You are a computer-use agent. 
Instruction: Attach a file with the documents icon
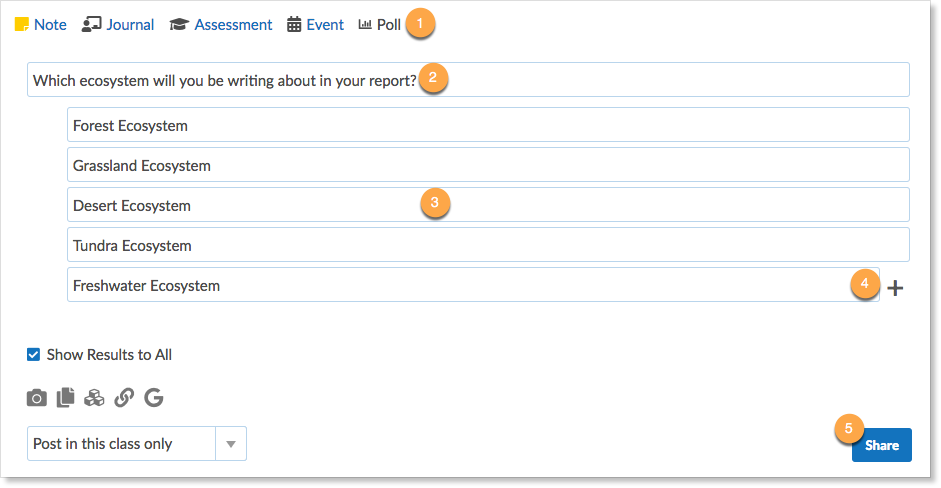pyautogui.click(x=66, y=398)
